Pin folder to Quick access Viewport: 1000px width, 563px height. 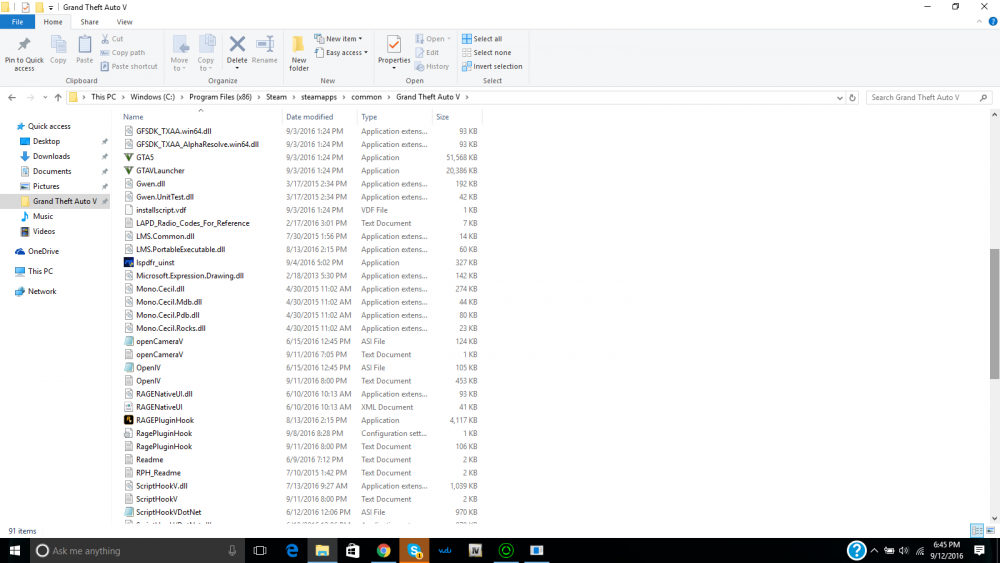[24, 53]
